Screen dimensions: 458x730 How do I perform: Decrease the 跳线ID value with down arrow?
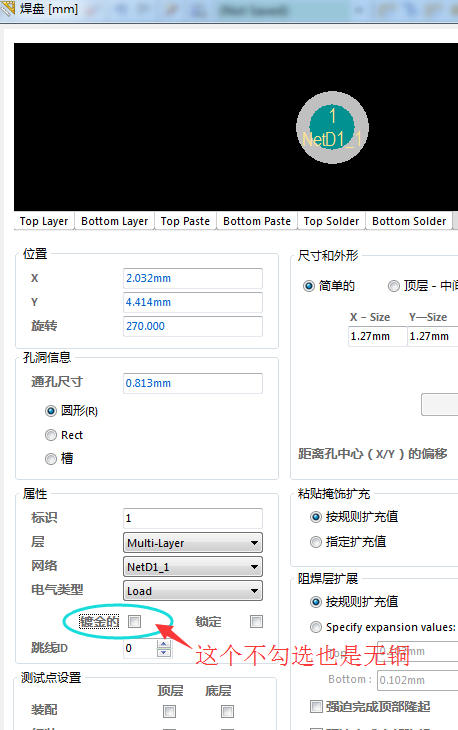click(x=164, y=652)
